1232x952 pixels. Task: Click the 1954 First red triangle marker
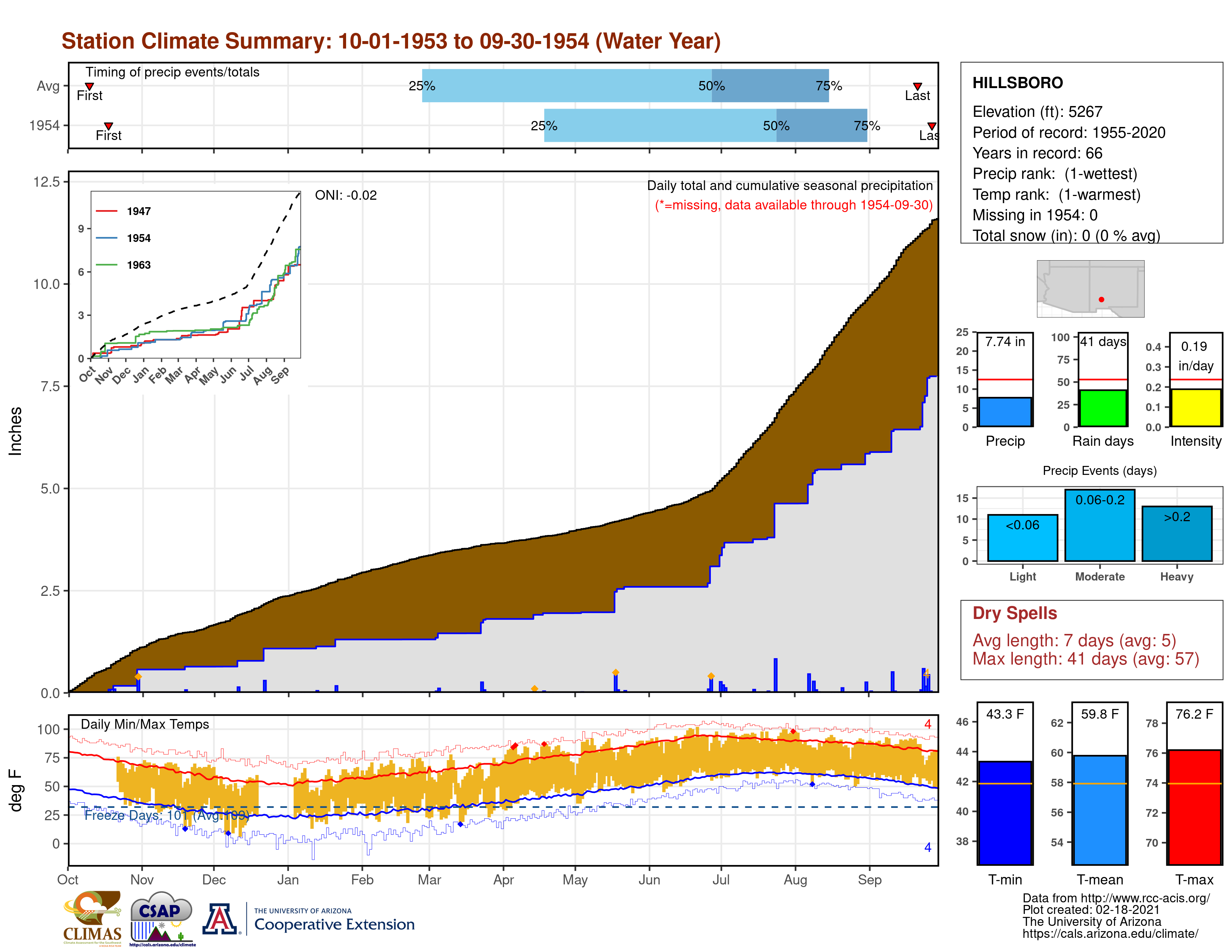point(108,126)
